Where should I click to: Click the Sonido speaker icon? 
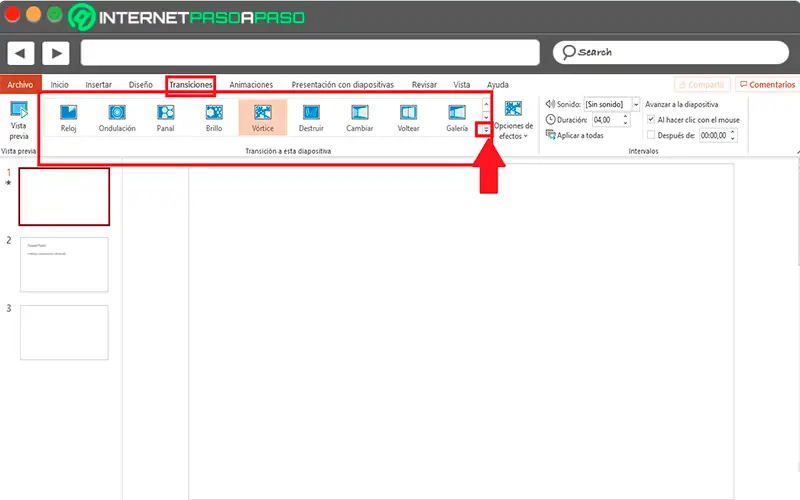point(550,104)
